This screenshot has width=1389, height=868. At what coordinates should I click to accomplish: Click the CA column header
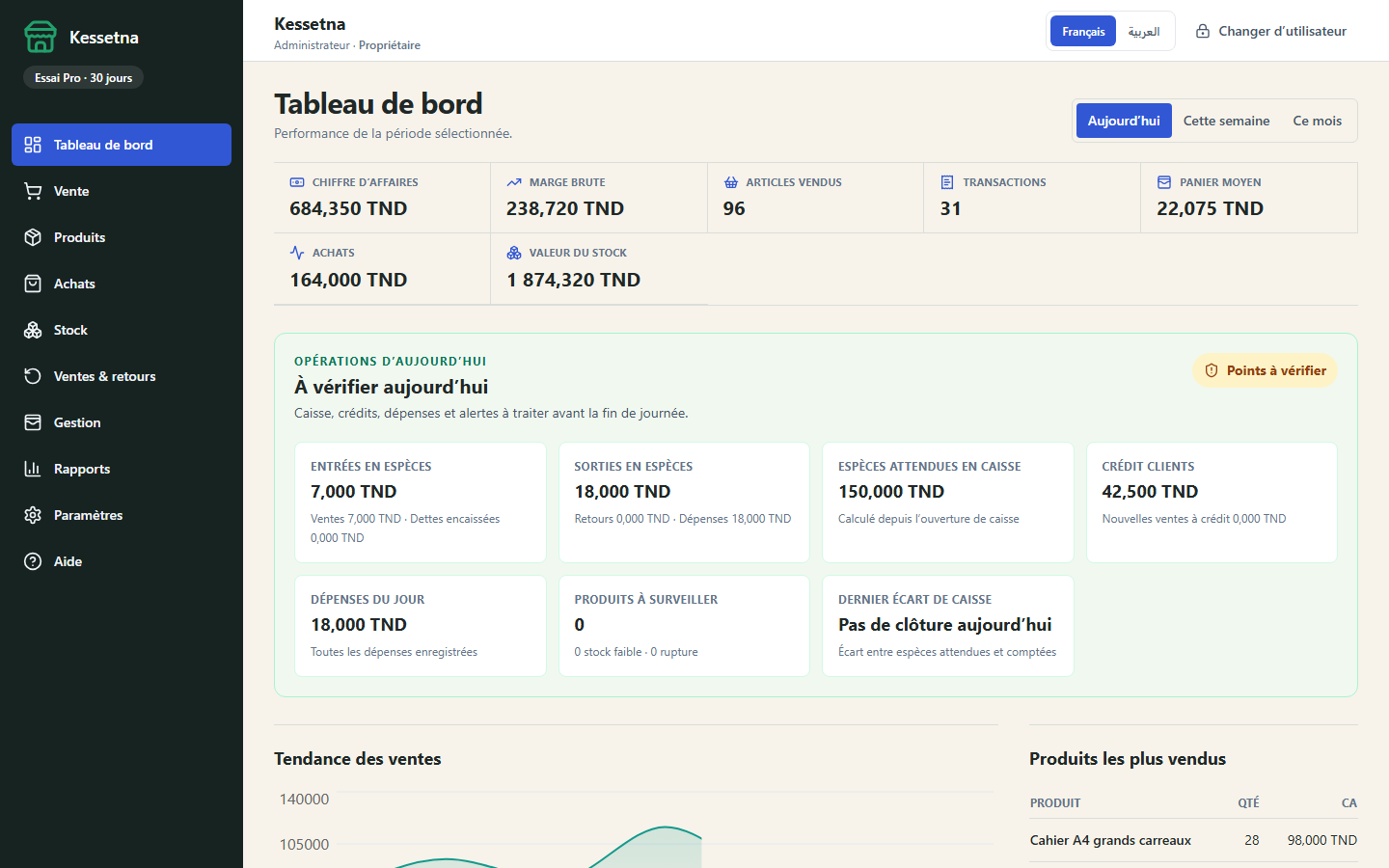tap(1348, 802)
